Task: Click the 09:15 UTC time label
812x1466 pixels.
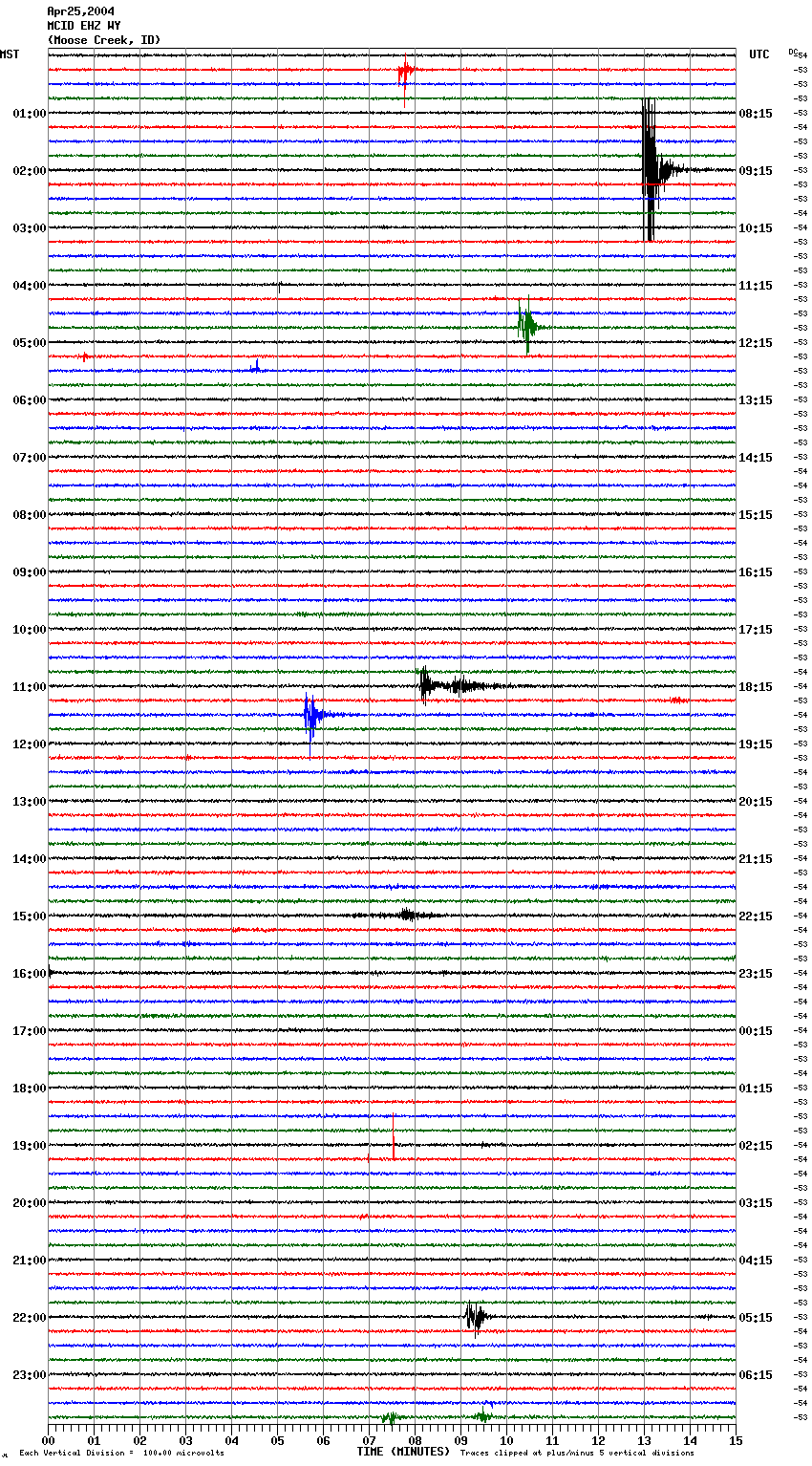Action: click(756, 171)
